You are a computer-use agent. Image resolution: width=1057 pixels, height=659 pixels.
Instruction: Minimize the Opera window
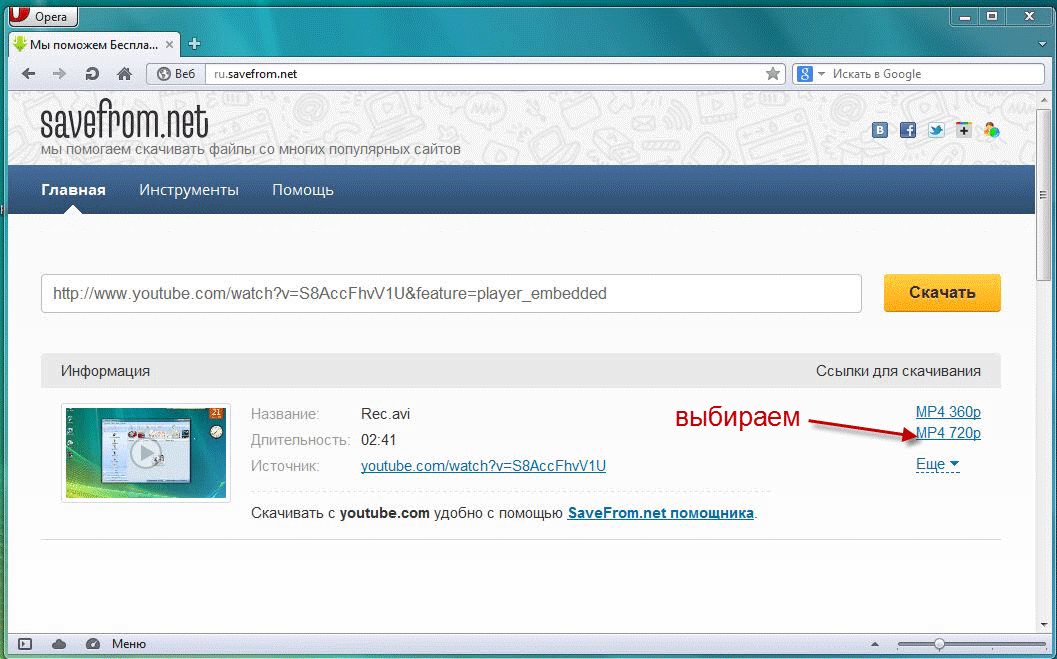[x=965, y=16]
